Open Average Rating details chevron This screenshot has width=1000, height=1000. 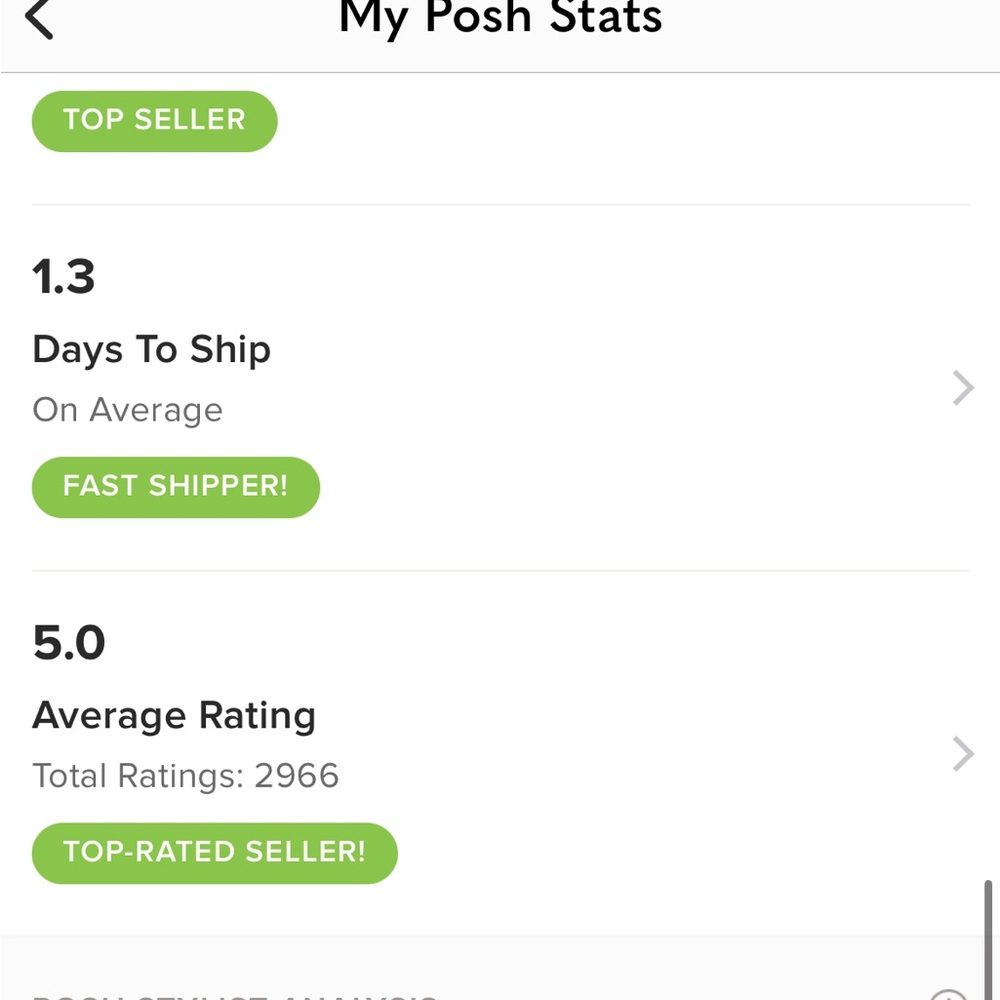[963, 754]
